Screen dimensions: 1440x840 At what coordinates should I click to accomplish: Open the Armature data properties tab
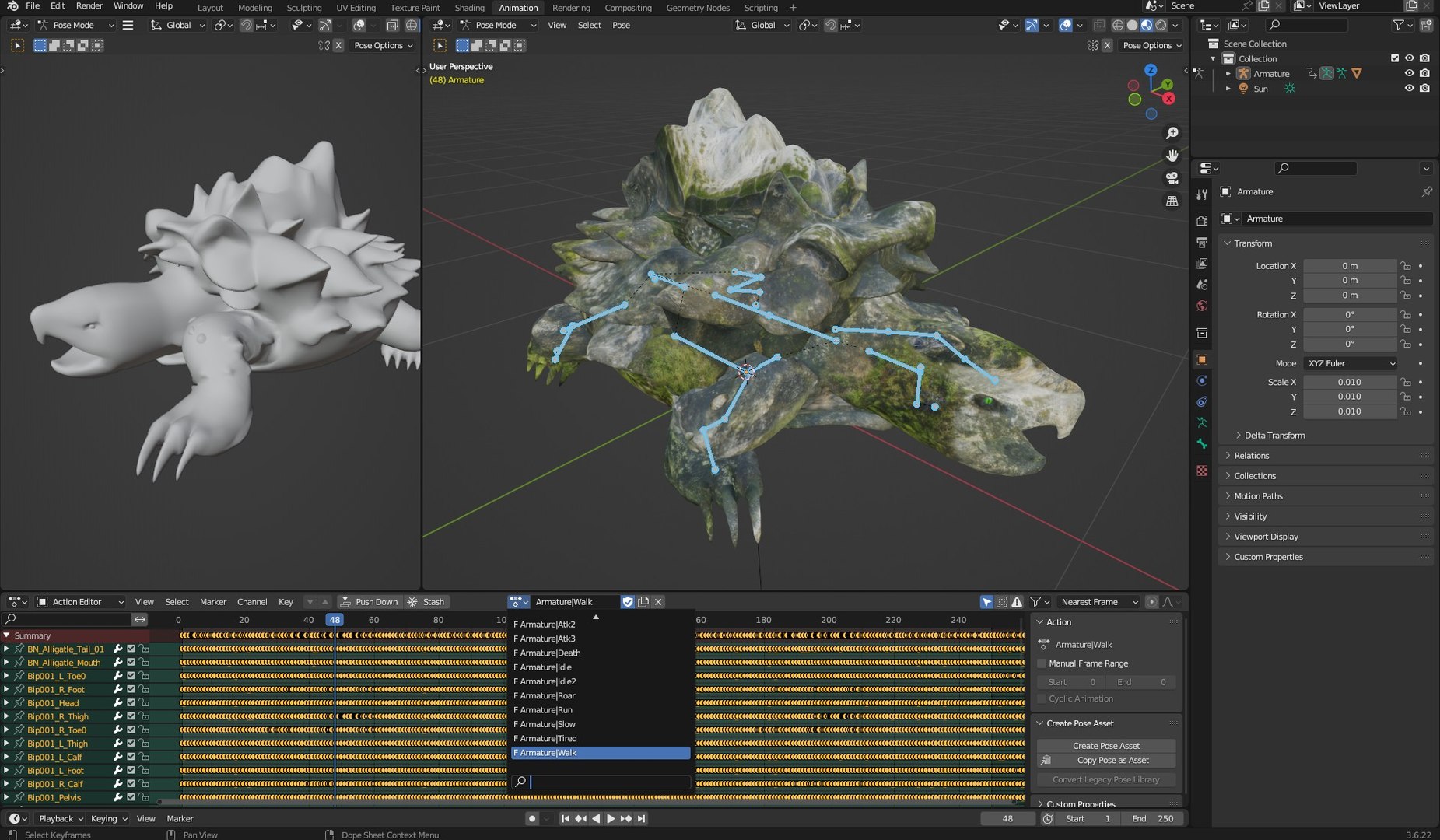click(x=1202, y=422)
